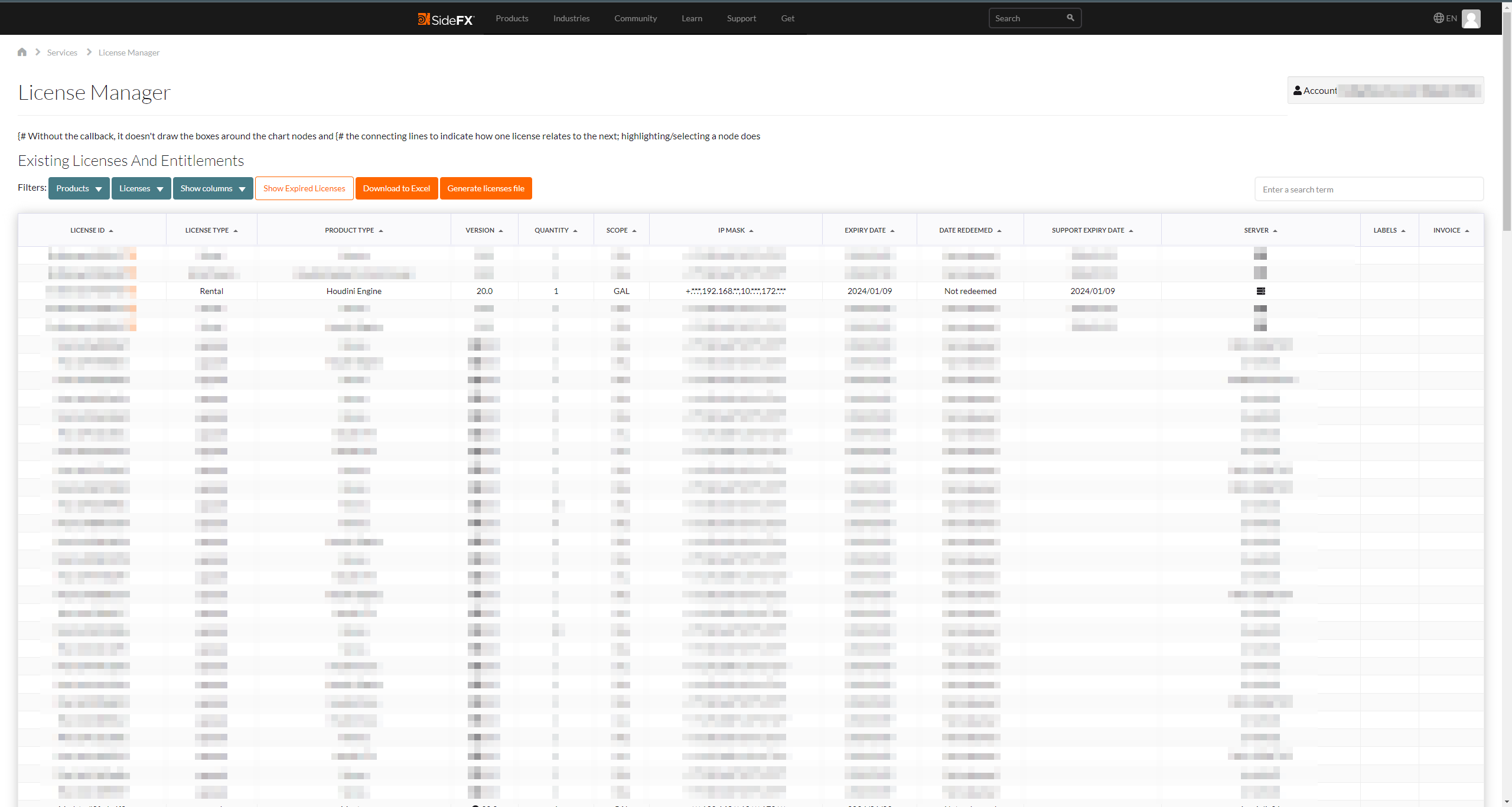
Task: Open the Get nav menu
Action: click(787, 18)
